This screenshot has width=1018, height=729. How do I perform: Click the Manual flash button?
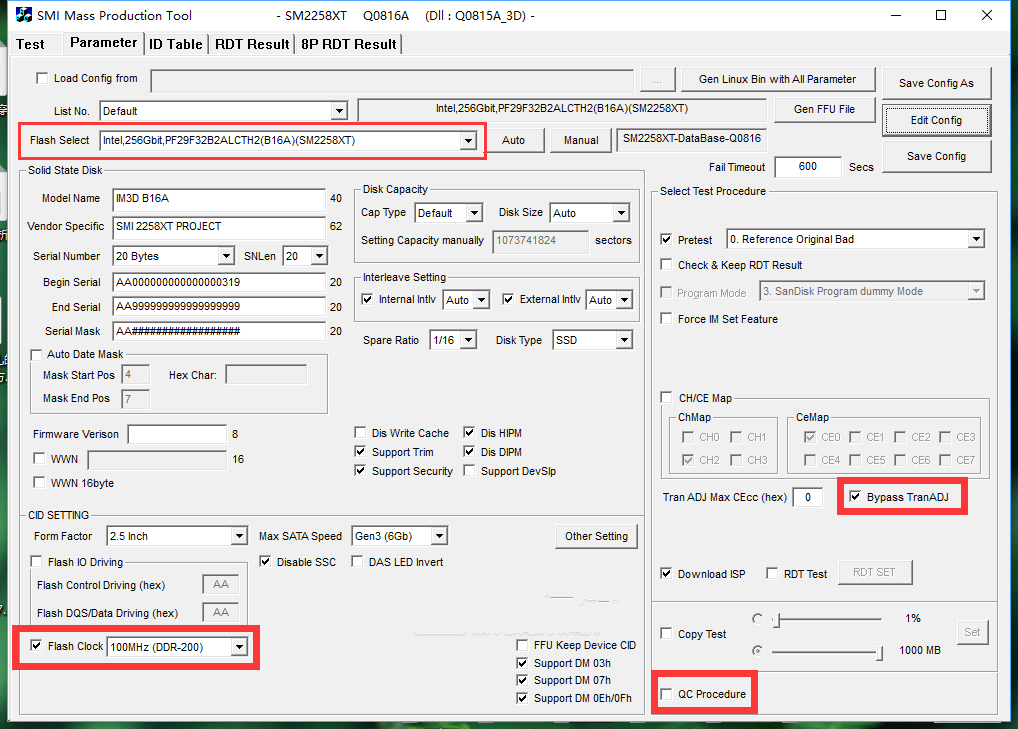[x=581, y=140]
